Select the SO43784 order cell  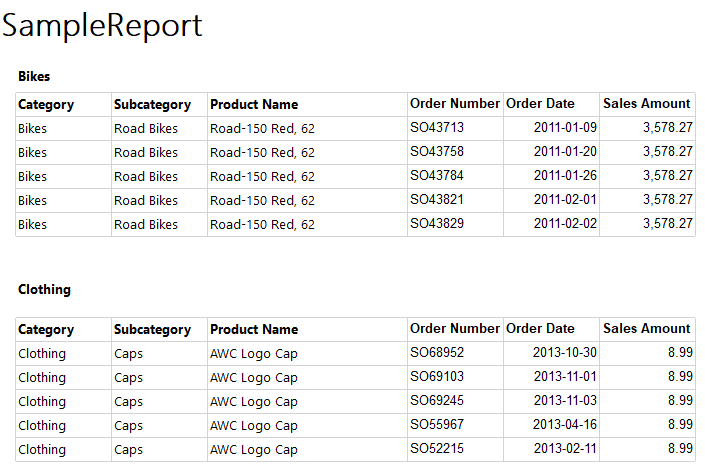coord(437,176)
